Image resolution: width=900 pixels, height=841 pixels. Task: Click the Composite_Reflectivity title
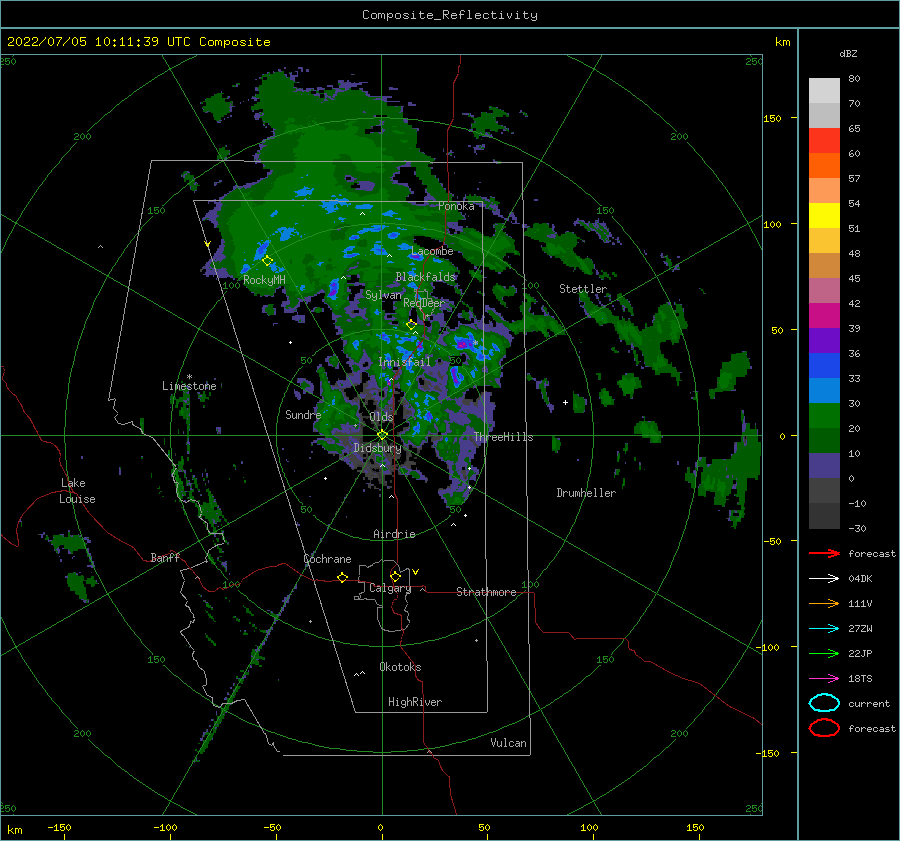(450, 15)
